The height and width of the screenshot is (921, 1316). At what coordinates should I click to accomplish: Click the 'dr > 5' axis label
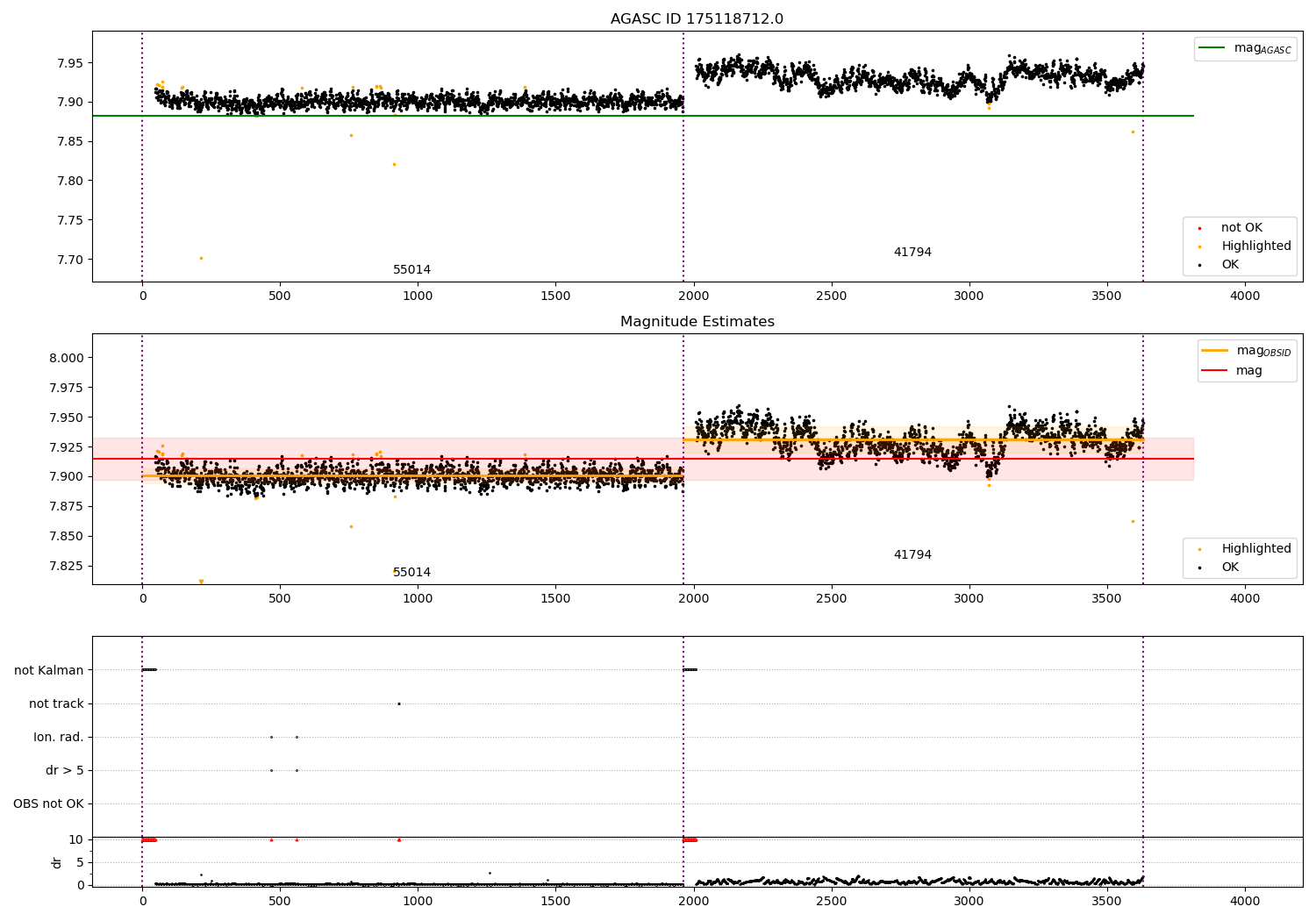point(65,770)
